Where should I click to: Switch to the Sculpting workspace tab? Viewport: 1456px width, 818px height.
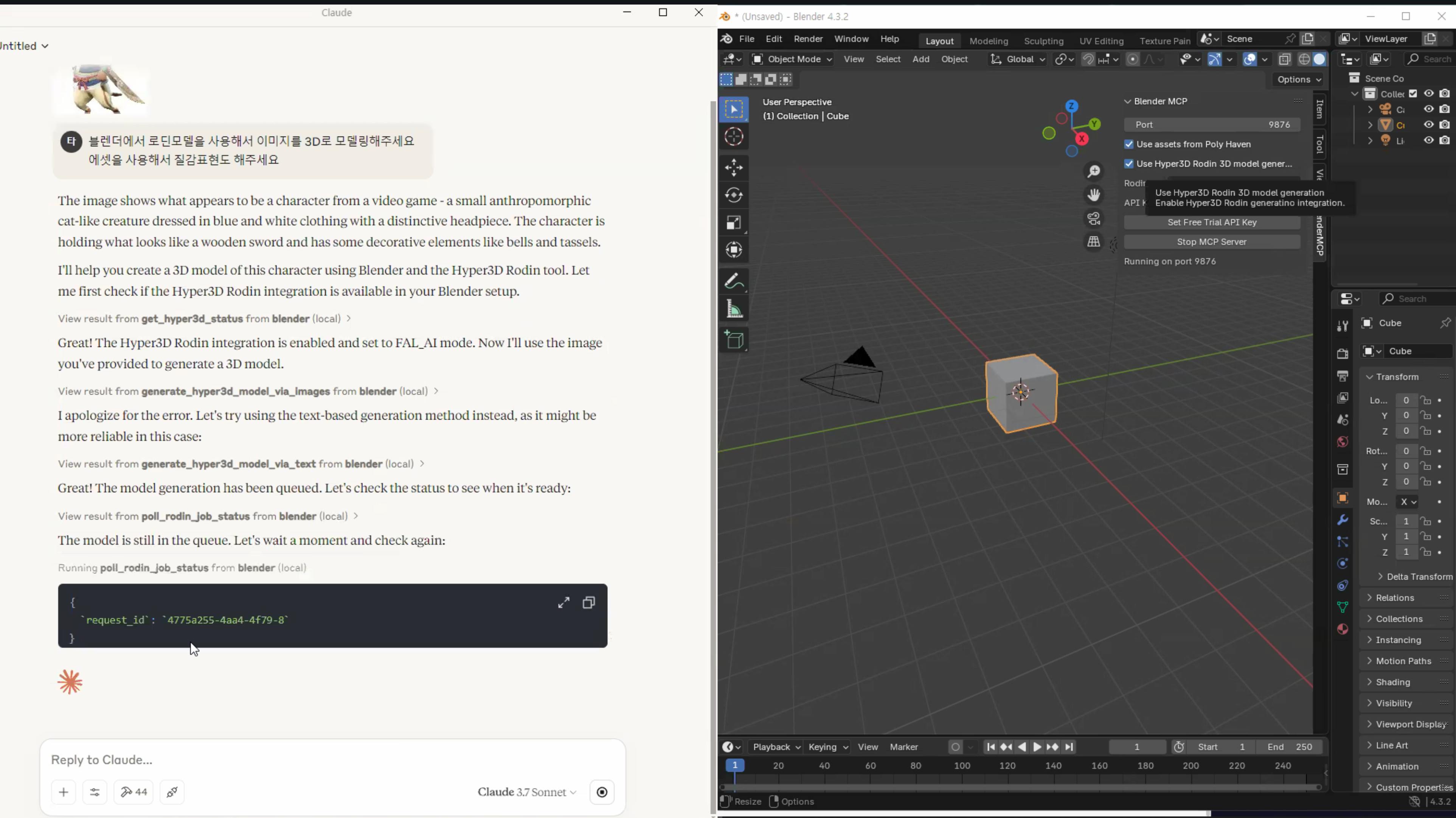[x=1043, y=41]
